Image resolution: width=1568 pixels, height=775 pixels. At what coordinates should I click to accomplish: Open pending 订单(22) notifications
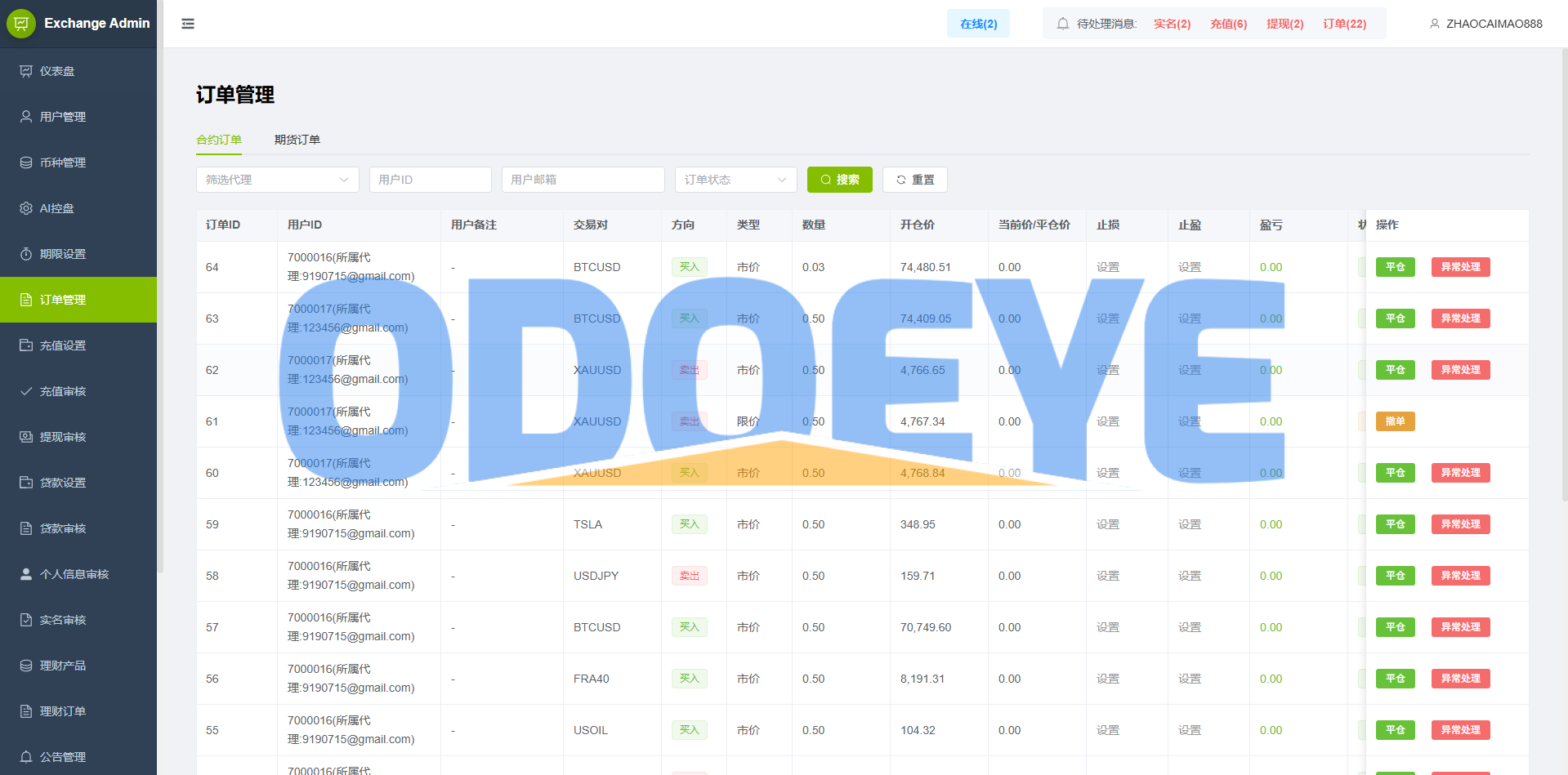click(1344, 24)
